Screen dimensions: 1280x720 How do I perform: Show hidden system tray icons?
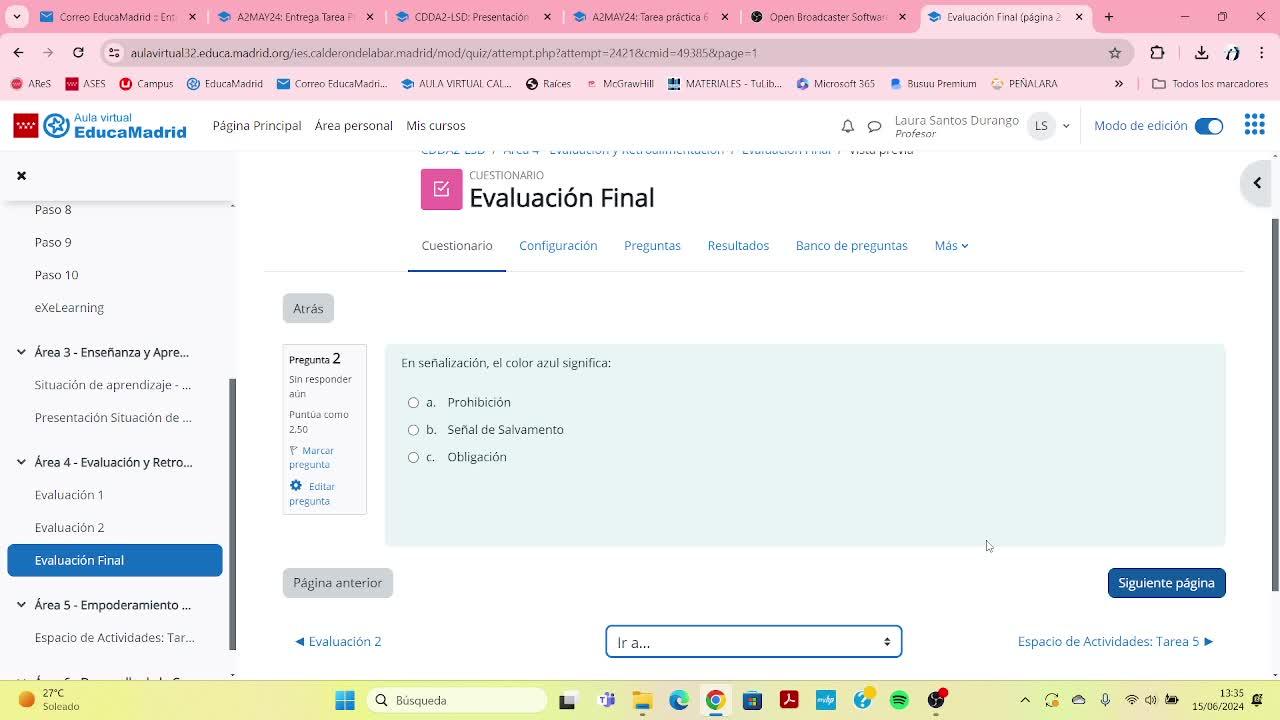1025,700
